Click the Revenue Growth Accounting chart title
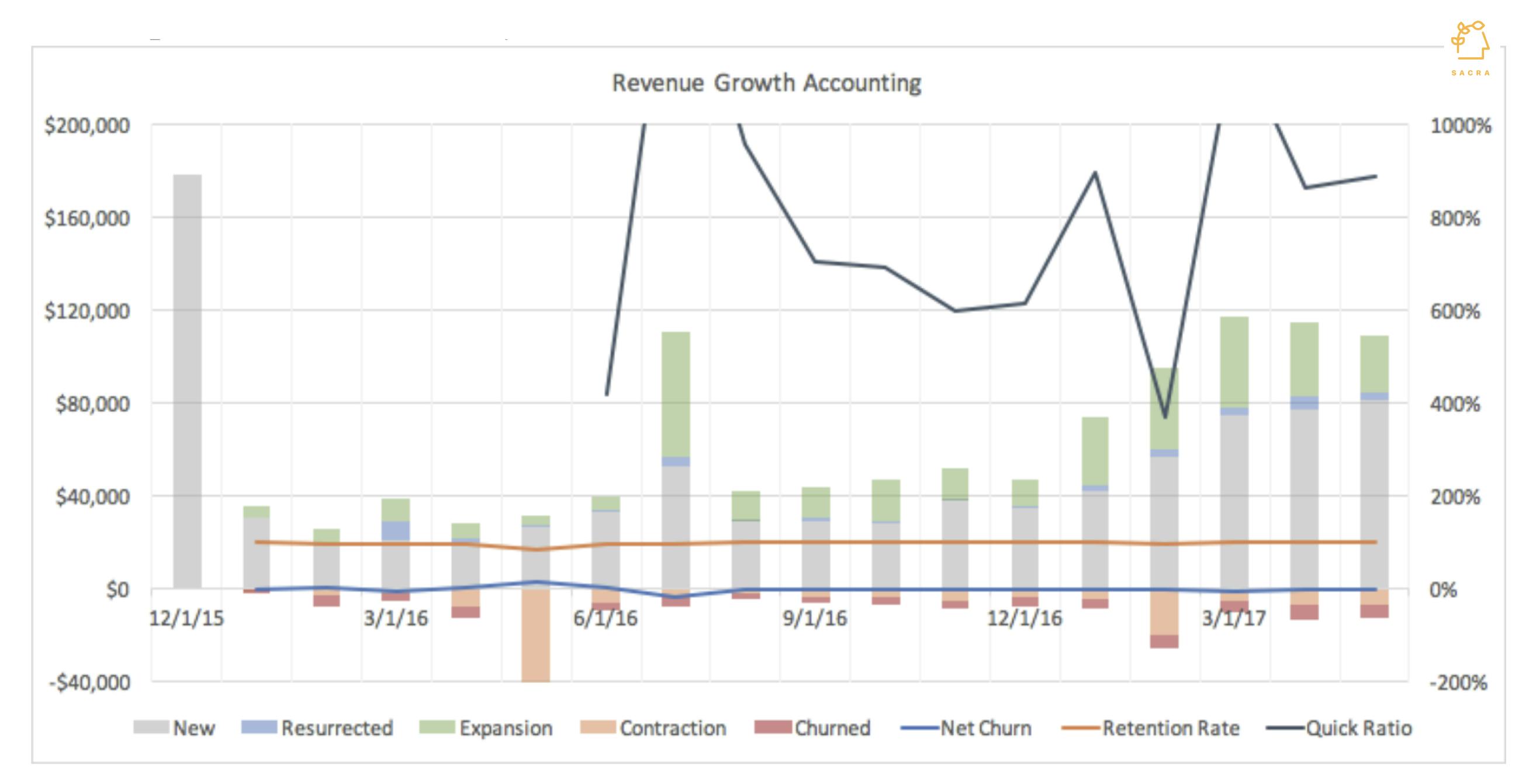This screenshot has width=1536, height=784. click(x=767, y=84)
